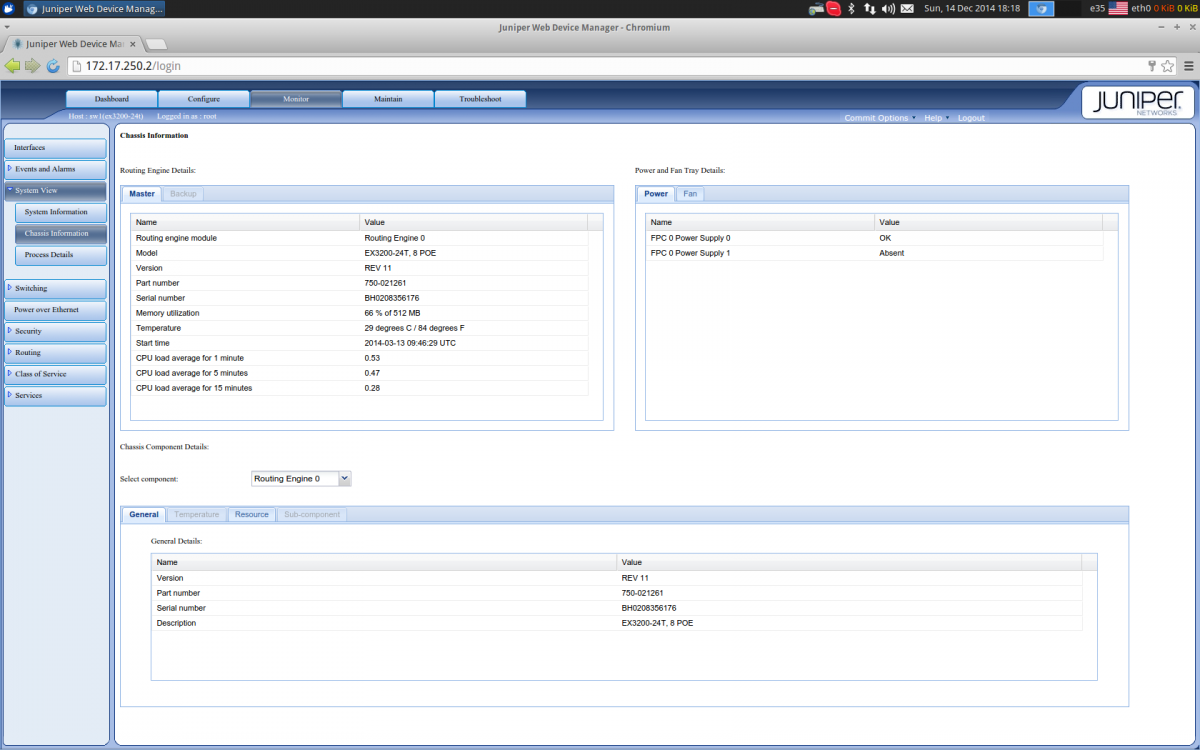Open Process Details in the sidebar
Viewport: 1200px width, 750px height.
60,255
